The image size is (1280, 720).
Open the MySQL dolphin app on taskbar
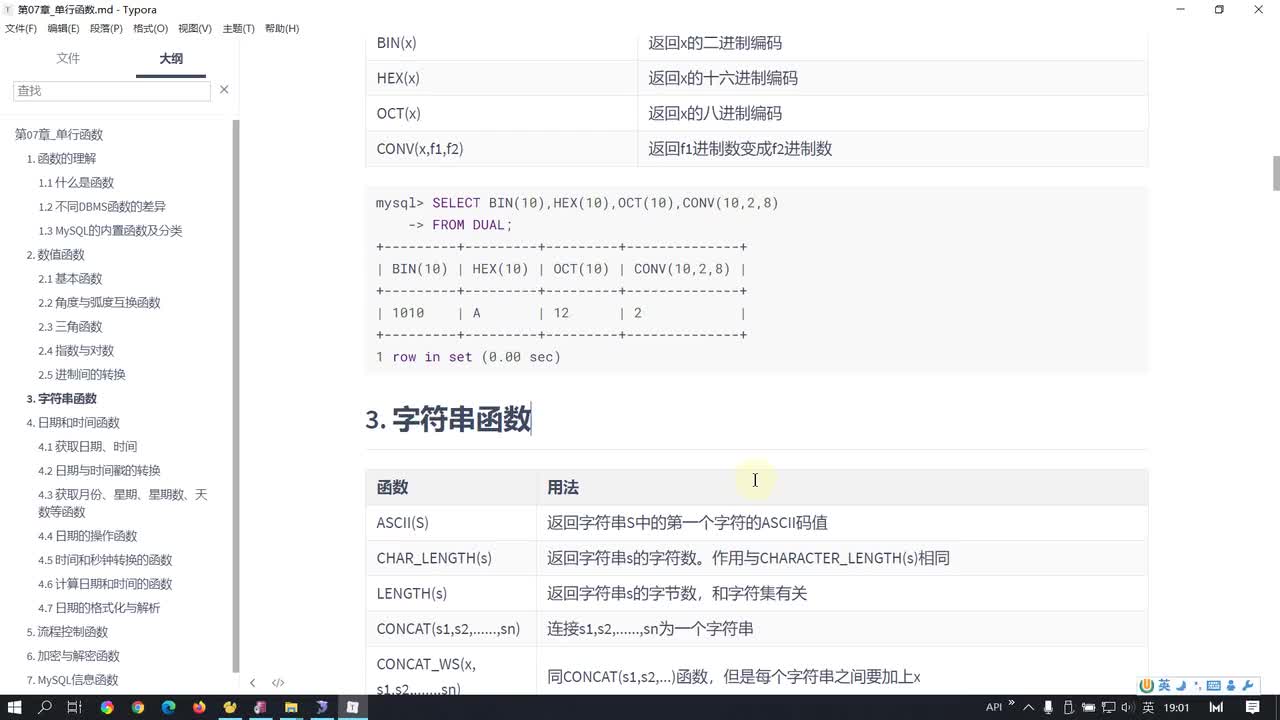coord(322,707)
